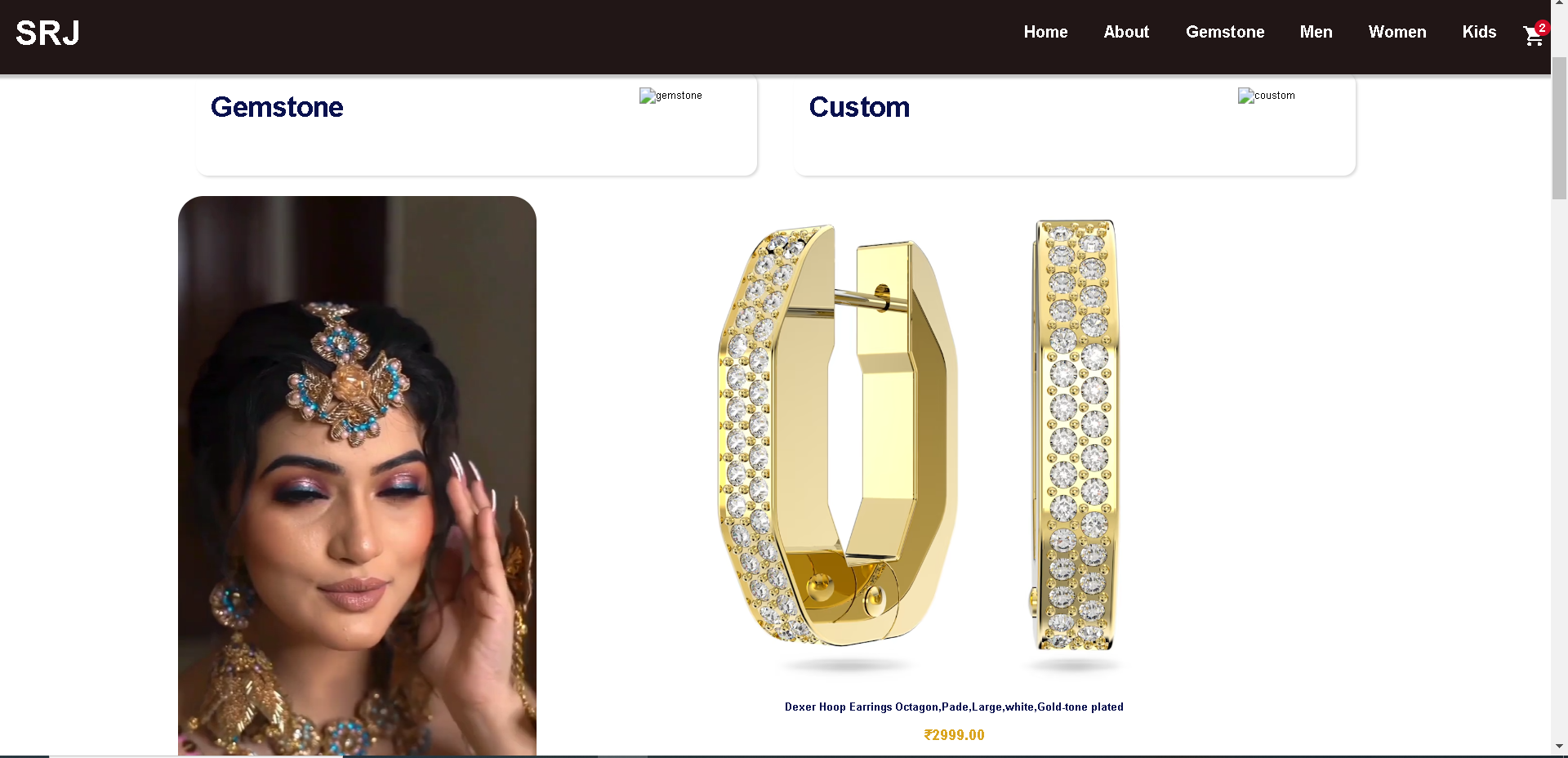
Task: Open Gemstone in the navigation bar
Action: click(1225, 32)
